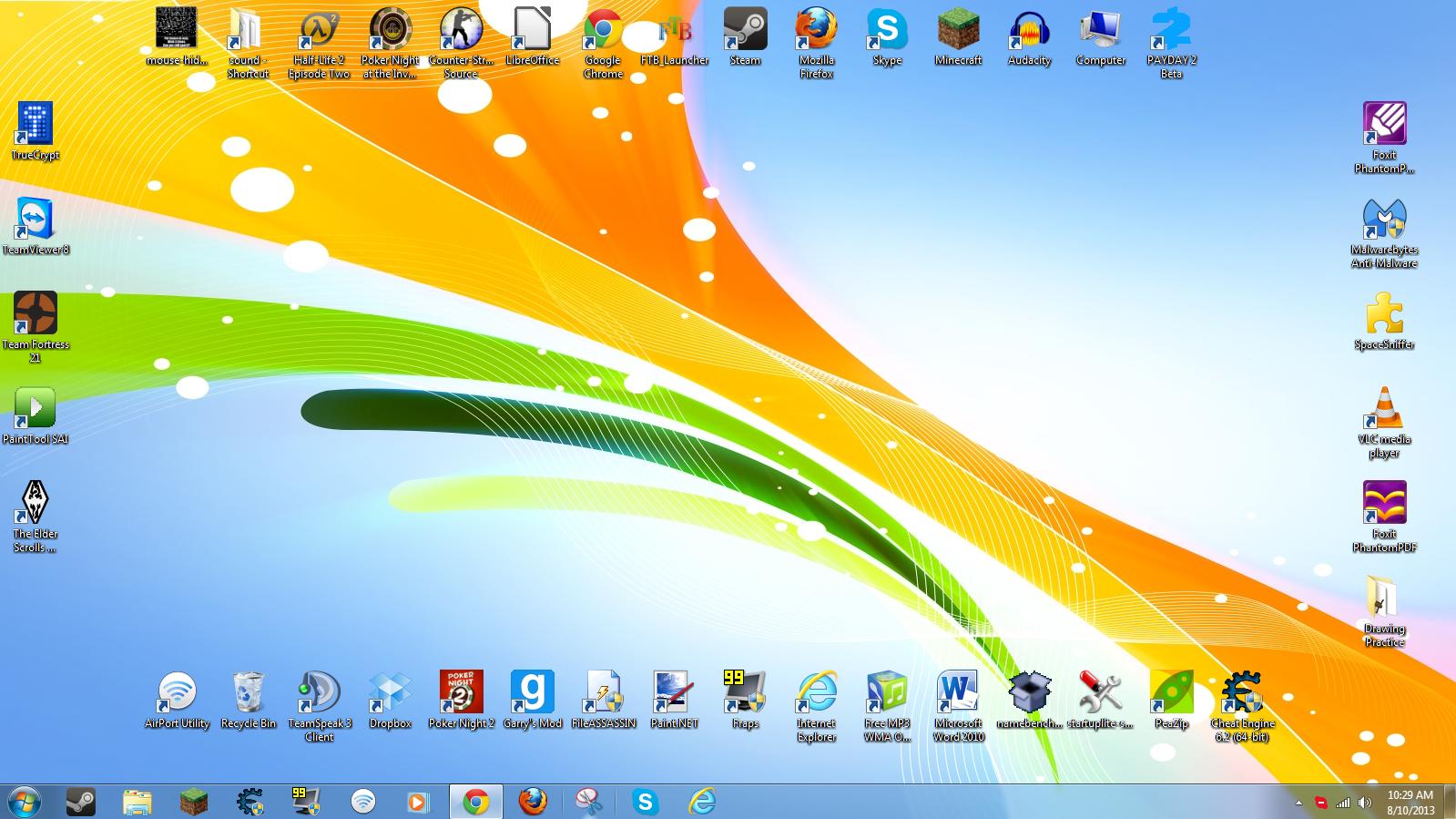
Task: Switch to Google Chrome taskbar button
Action: point(475,802)
